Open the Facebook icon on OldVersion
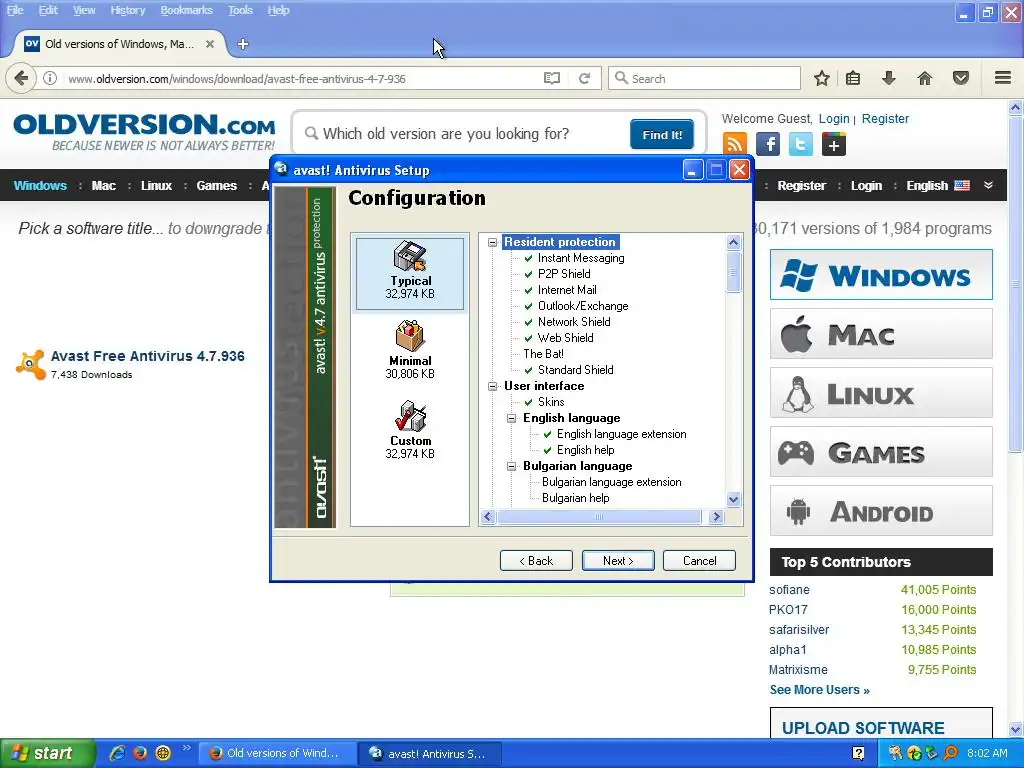The height and width of the screenshot is (768, 1024). click(768, 144)
